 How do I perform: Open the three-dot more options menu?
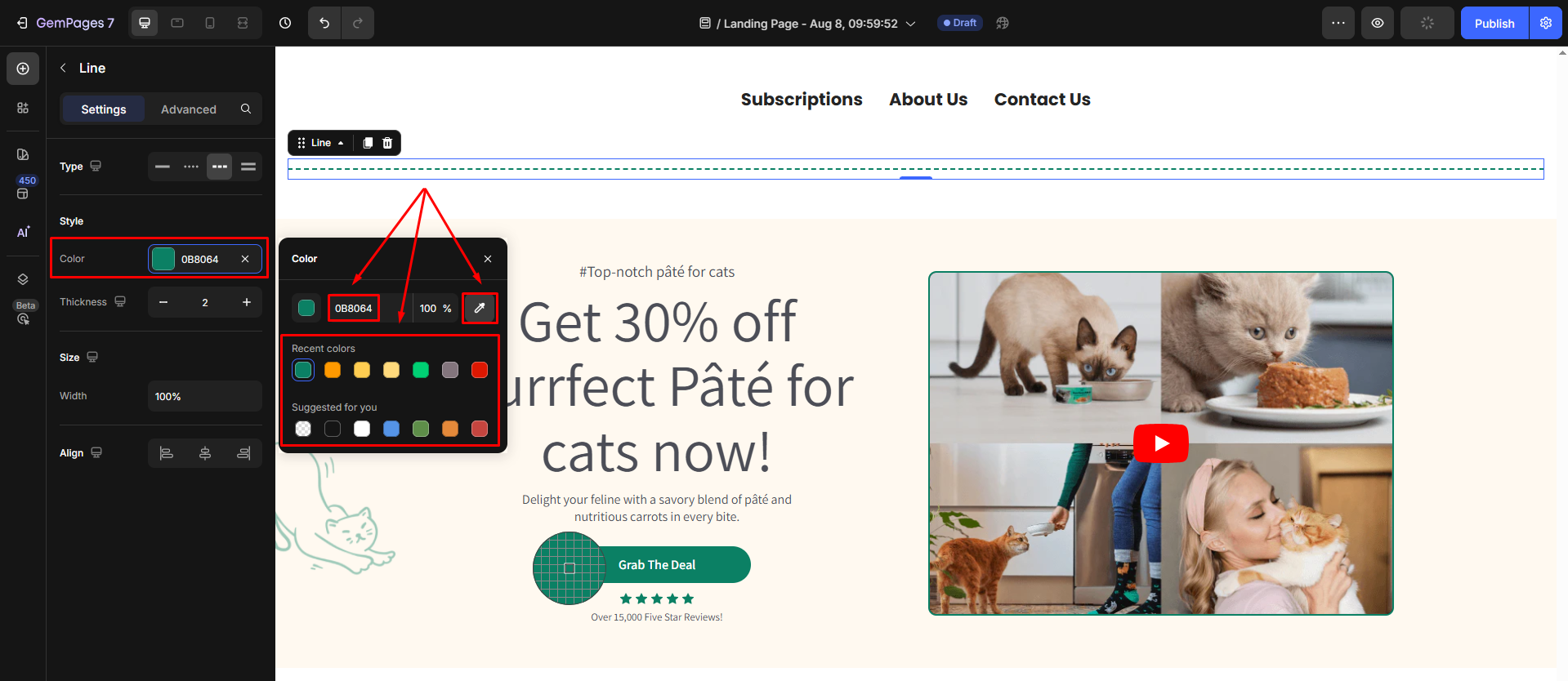[1338, 23]
